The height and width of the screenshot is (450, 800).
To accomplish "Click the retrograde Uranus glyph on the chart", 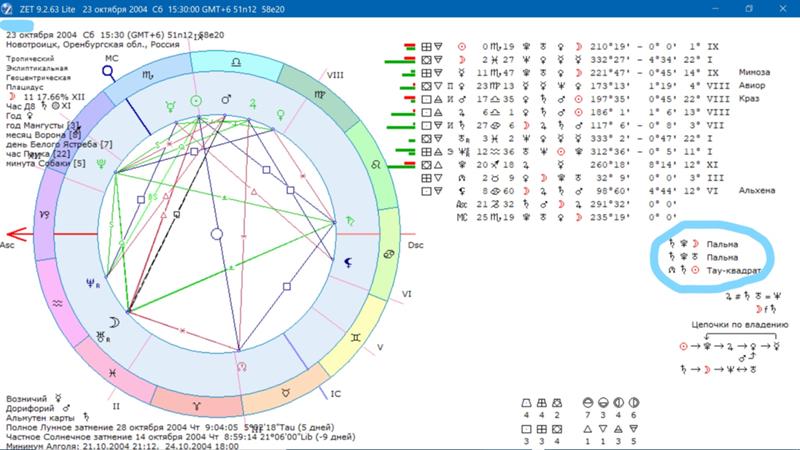I will coord(103,337).
